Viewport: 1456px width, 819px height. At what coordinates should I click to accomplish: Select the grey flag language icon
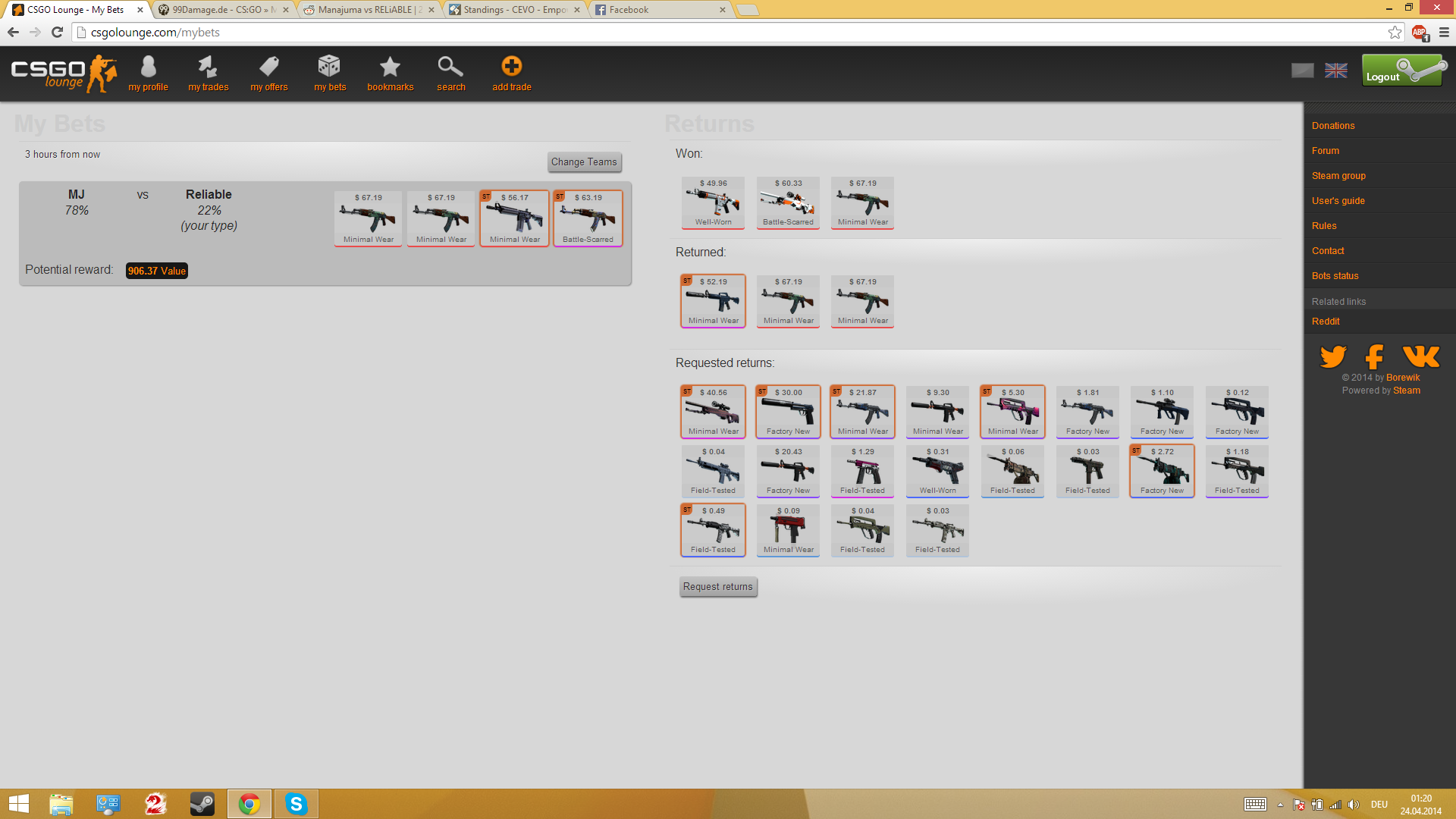[x=1303, y=71]
